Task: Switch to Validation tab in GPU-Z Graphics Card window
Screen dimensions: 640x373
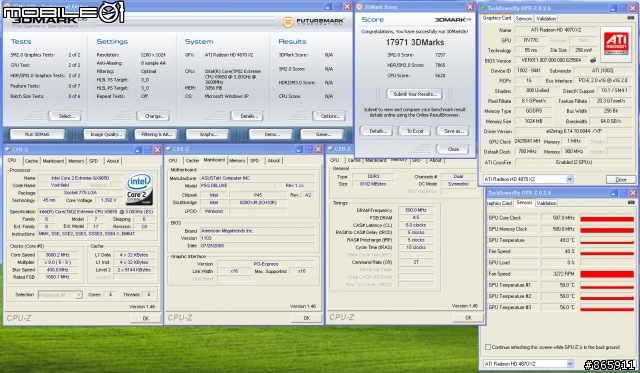Action: click(546, 19)
